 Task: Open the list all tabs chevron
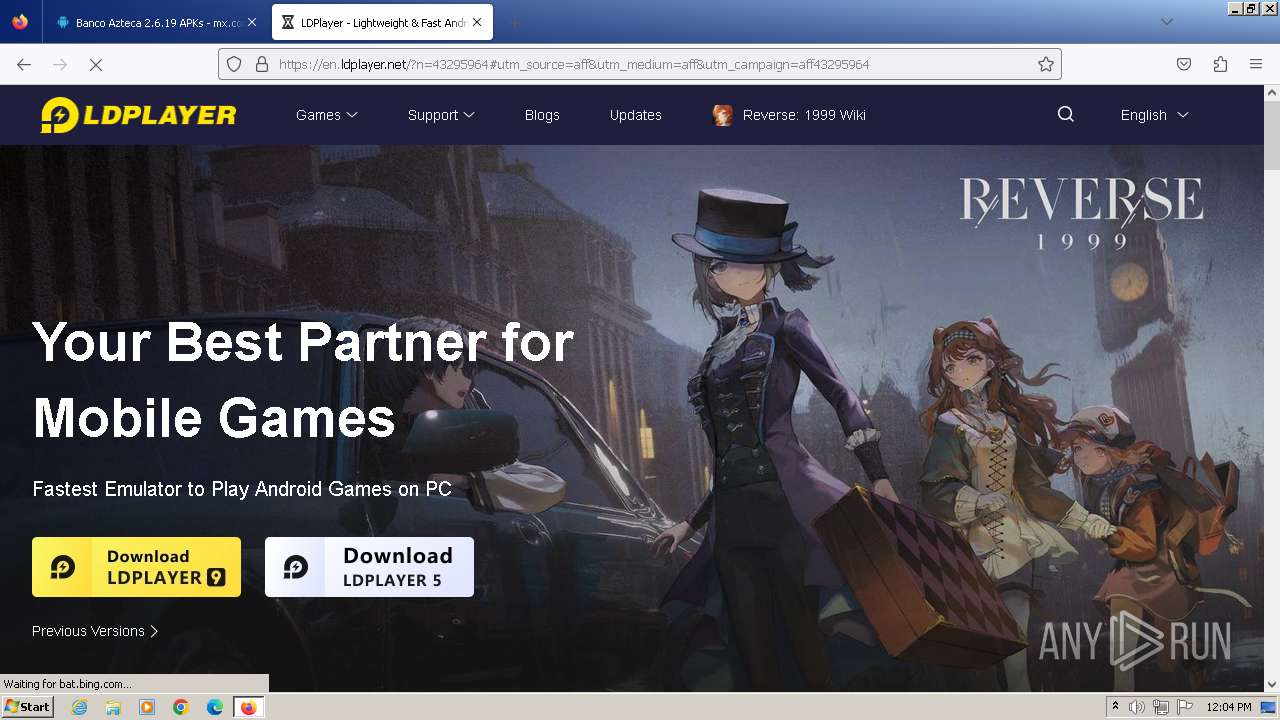(x=1166, y=22)
